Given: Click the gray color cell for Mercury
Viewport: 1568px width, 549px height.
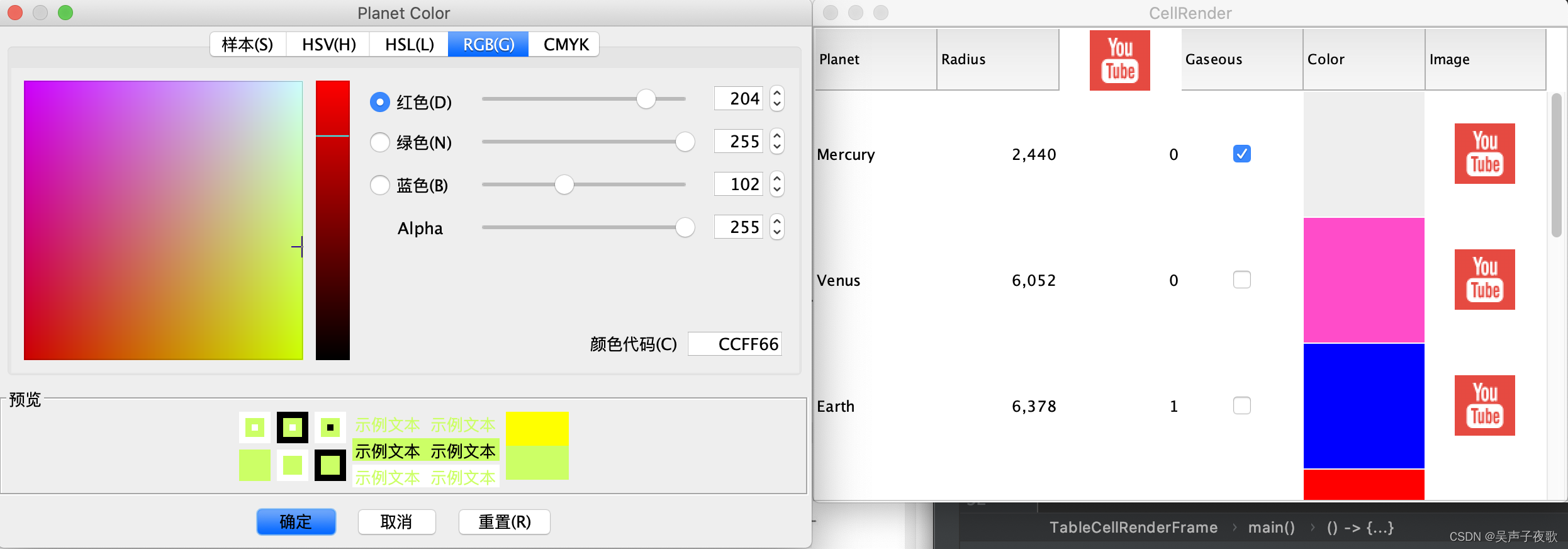Looking at the screenshot, I should tap(1364, 154).
